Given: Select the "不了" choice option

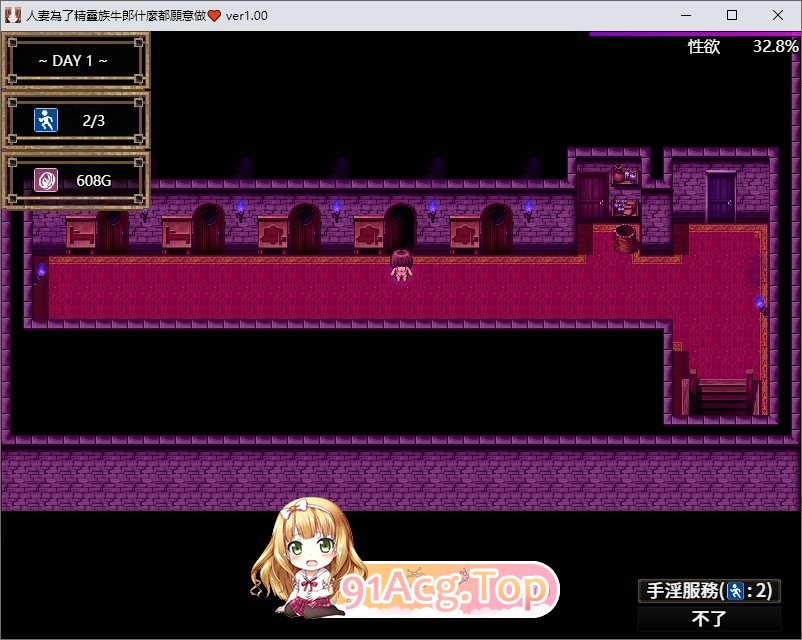Looking at the screenshot, I should click(x=709, y=619).
